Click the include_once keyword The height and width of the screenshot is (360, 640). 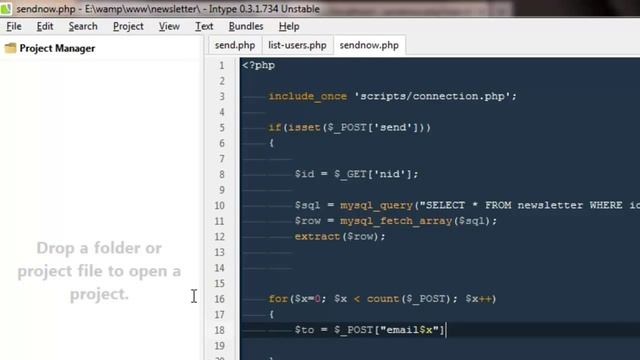(x=308, y=96)
